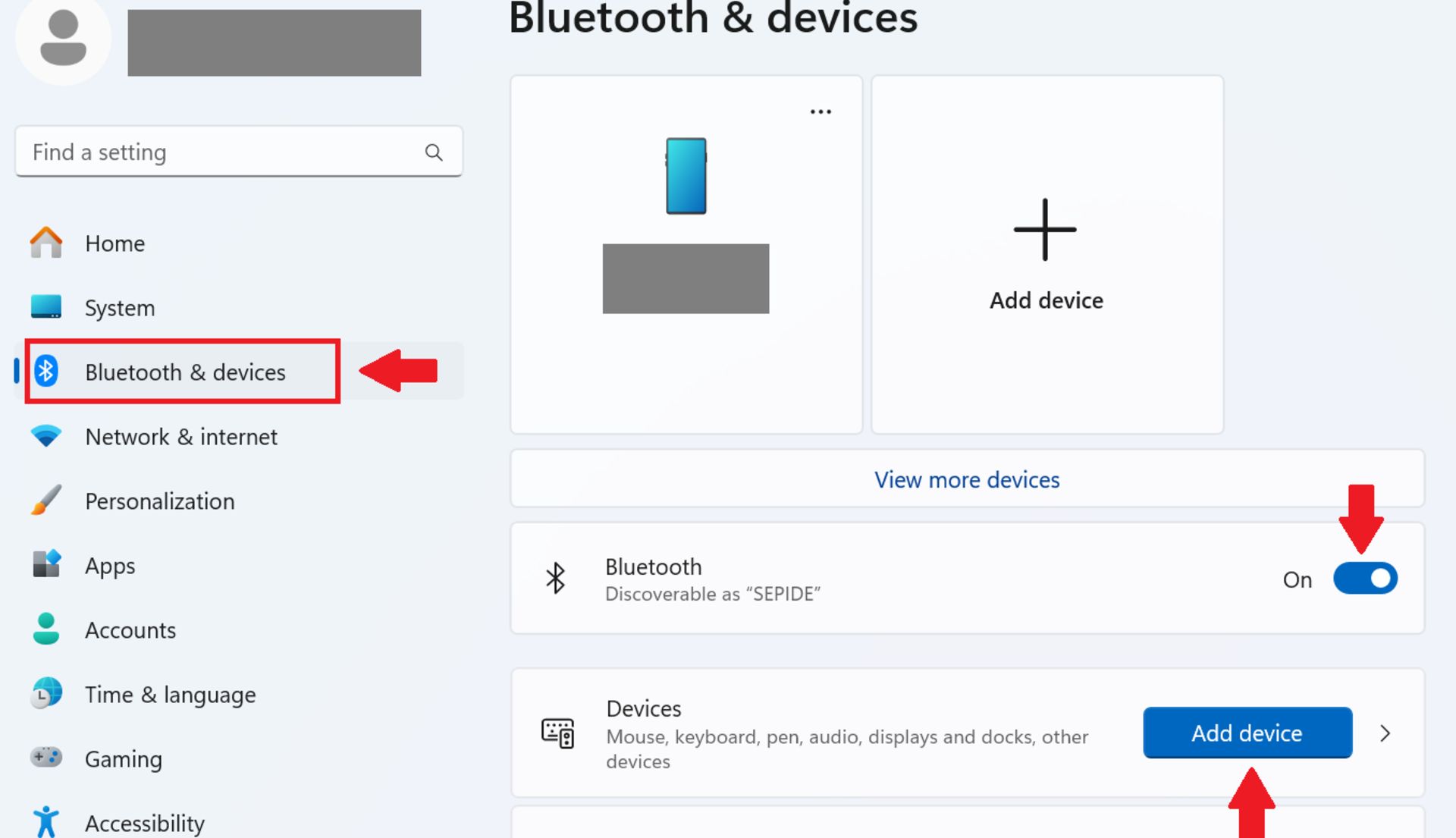Click the Add device plus tile

1046,255
